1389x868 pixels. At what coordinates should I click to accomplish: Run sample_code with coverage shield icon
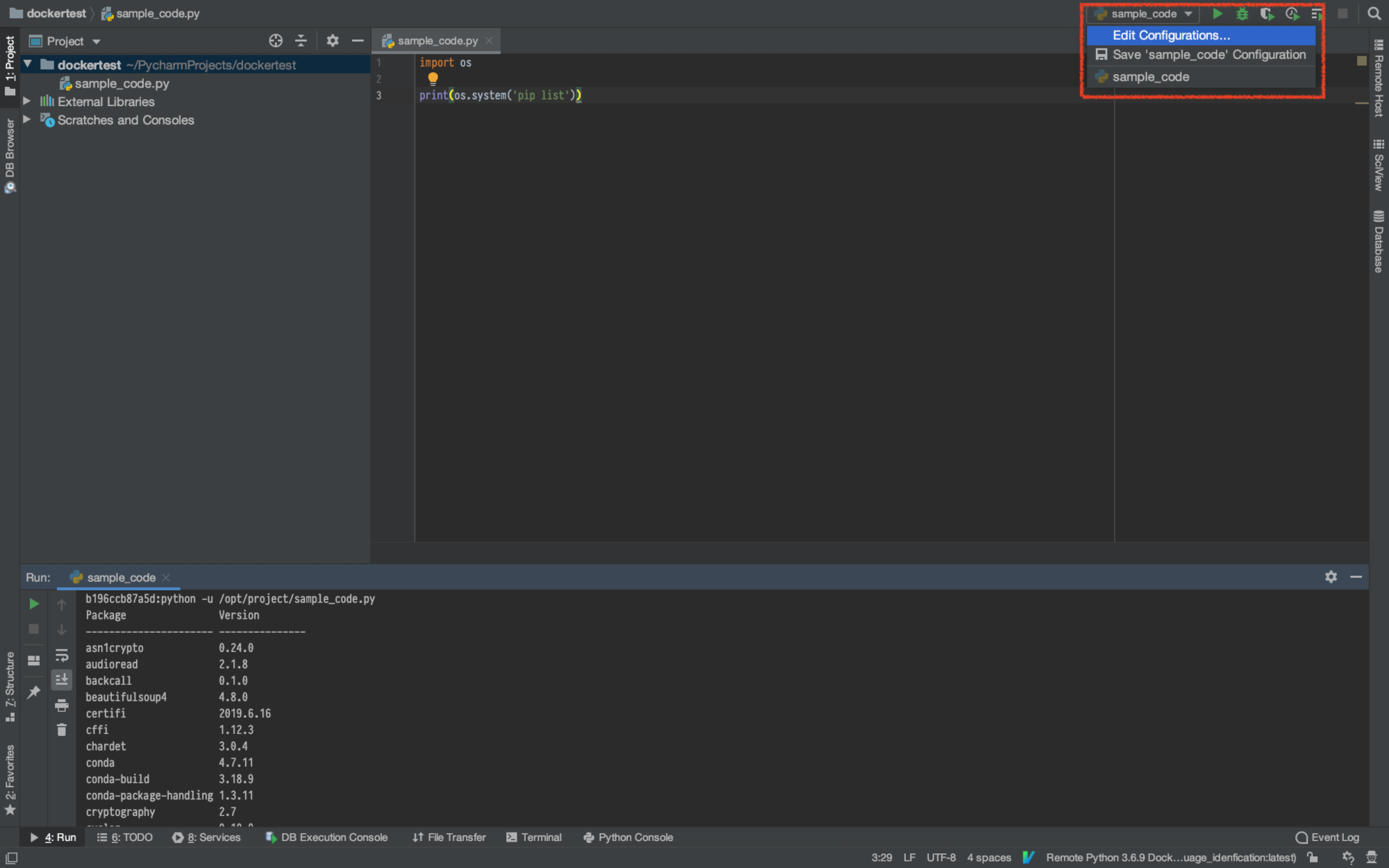1267,13
